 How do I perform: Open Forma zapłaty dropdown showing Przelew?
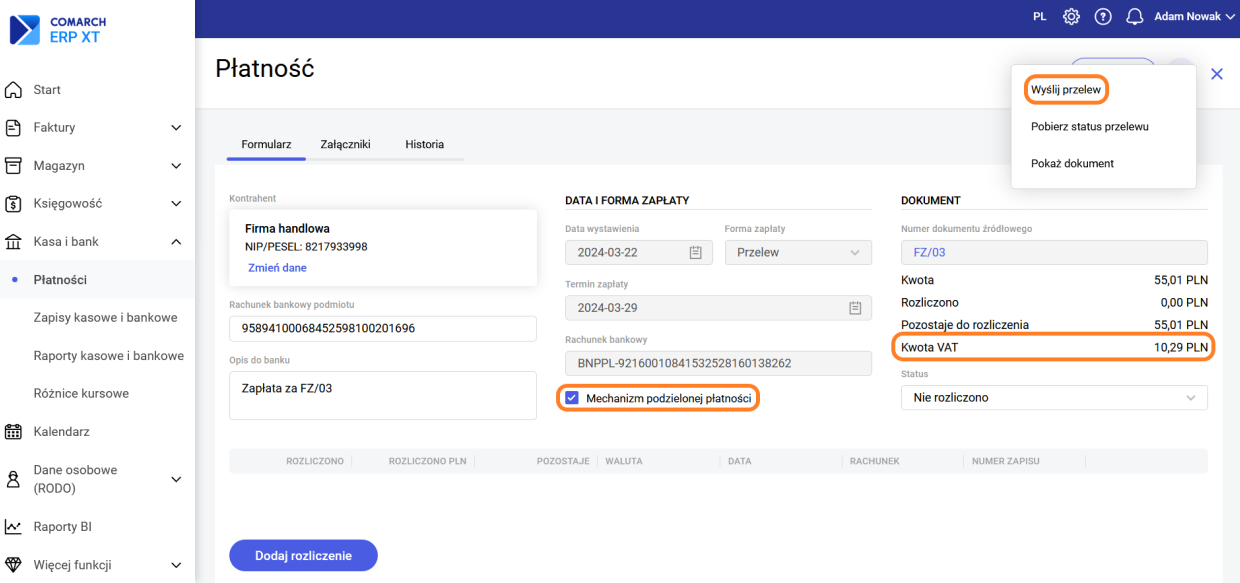tap(797, 253)
